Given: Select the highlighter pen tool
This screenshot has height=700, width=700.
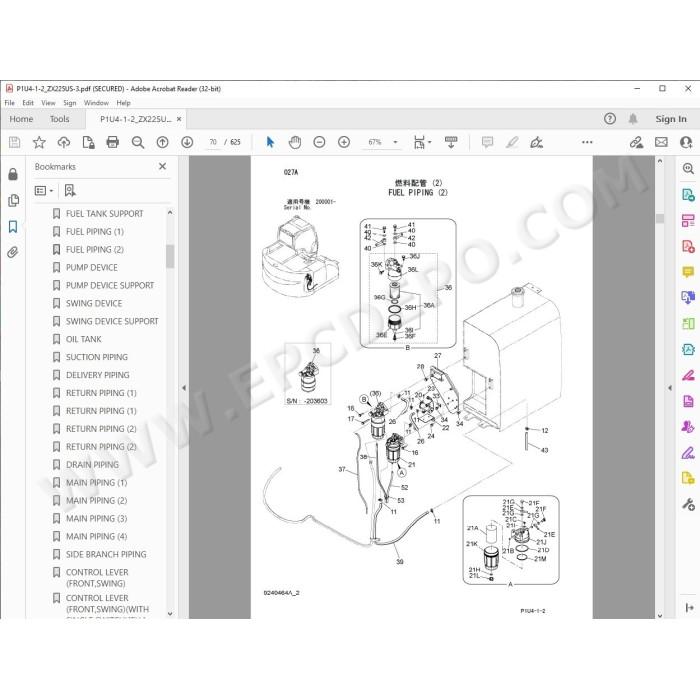Looking at the screenshot, I should [512, 142].
